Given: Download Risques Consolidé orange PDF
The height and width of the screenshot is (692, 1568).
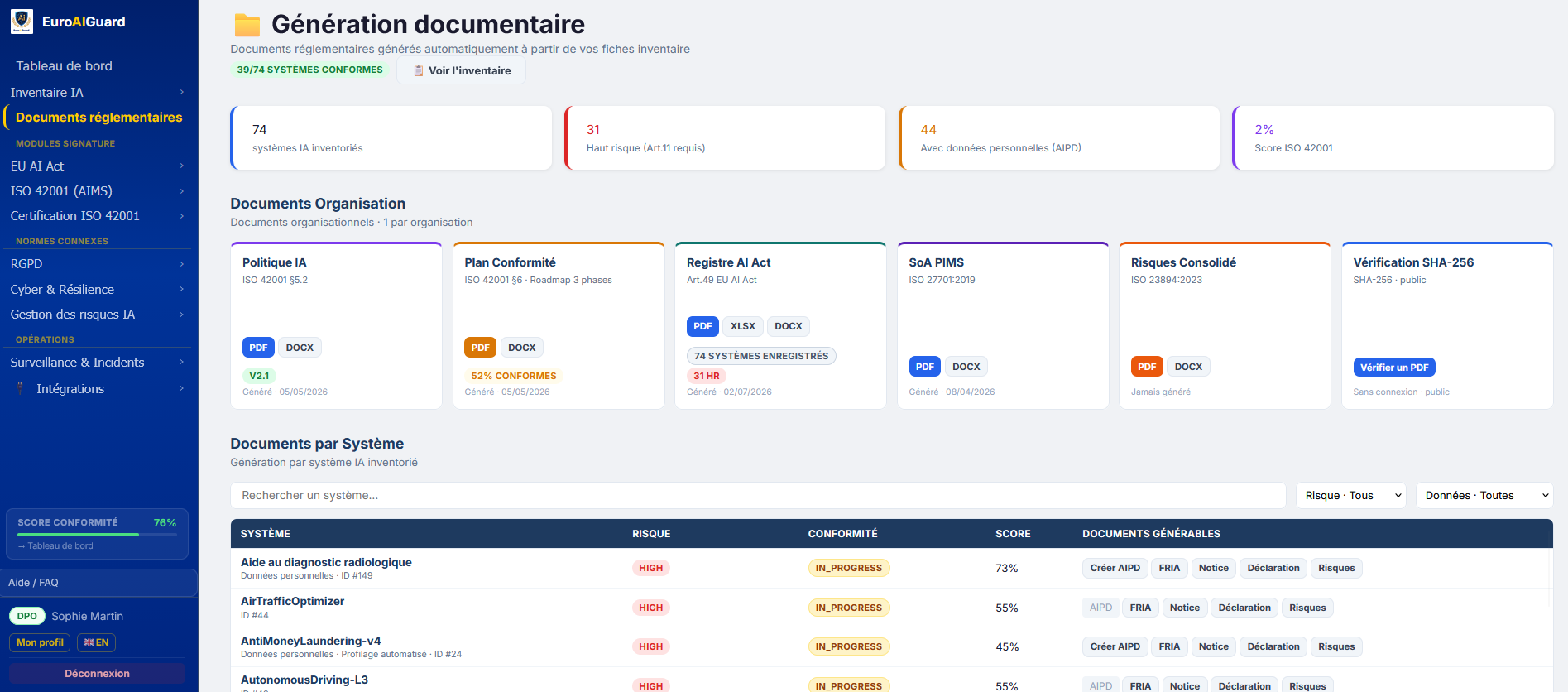Looking at the screenshot, I should click(1147, 367).
